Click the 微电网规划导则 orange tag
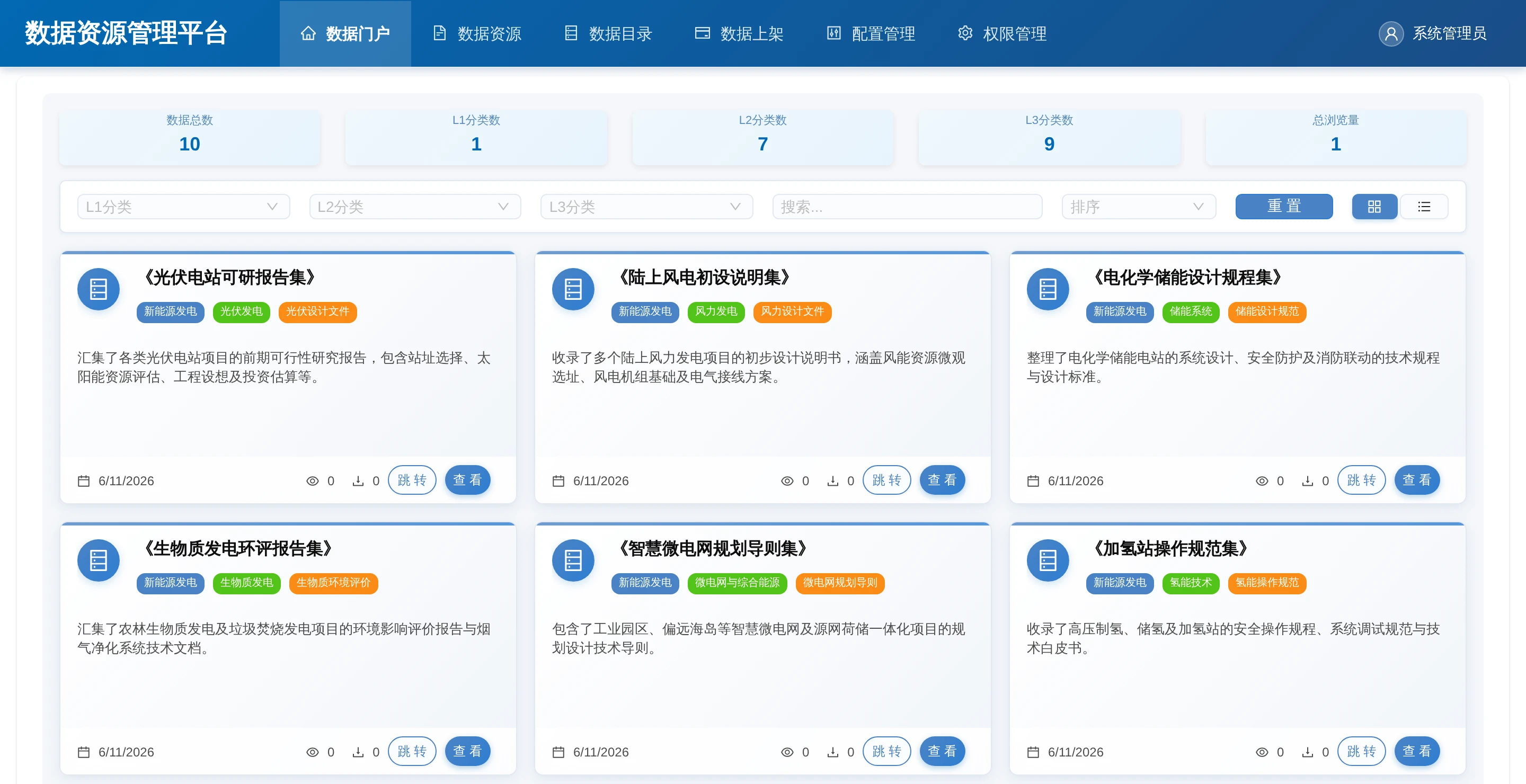Image resolution: width=1526 pixels, height=784 pixels. click(x=840, y=583)
